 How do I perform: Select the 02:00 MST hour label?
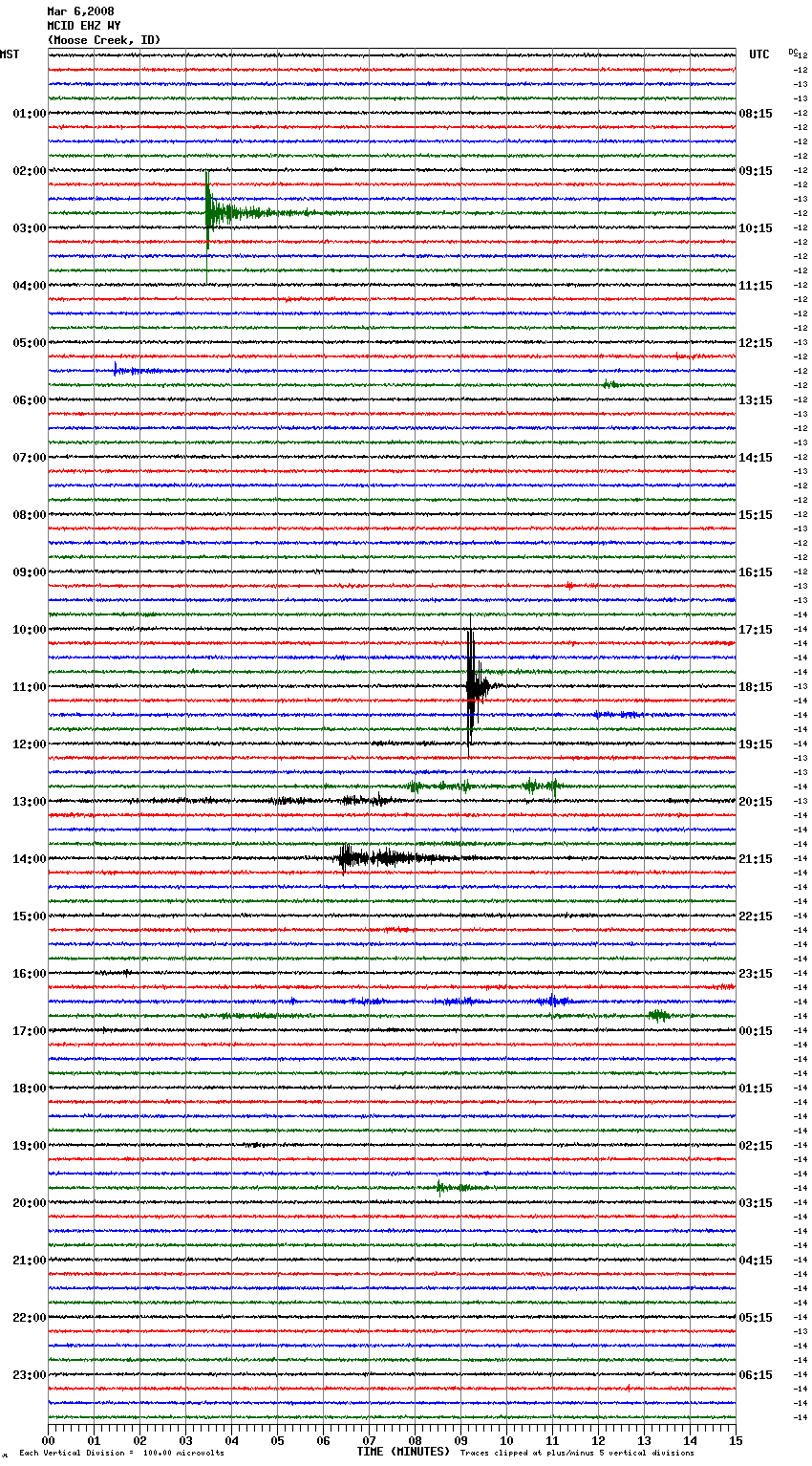pos(30,171)
